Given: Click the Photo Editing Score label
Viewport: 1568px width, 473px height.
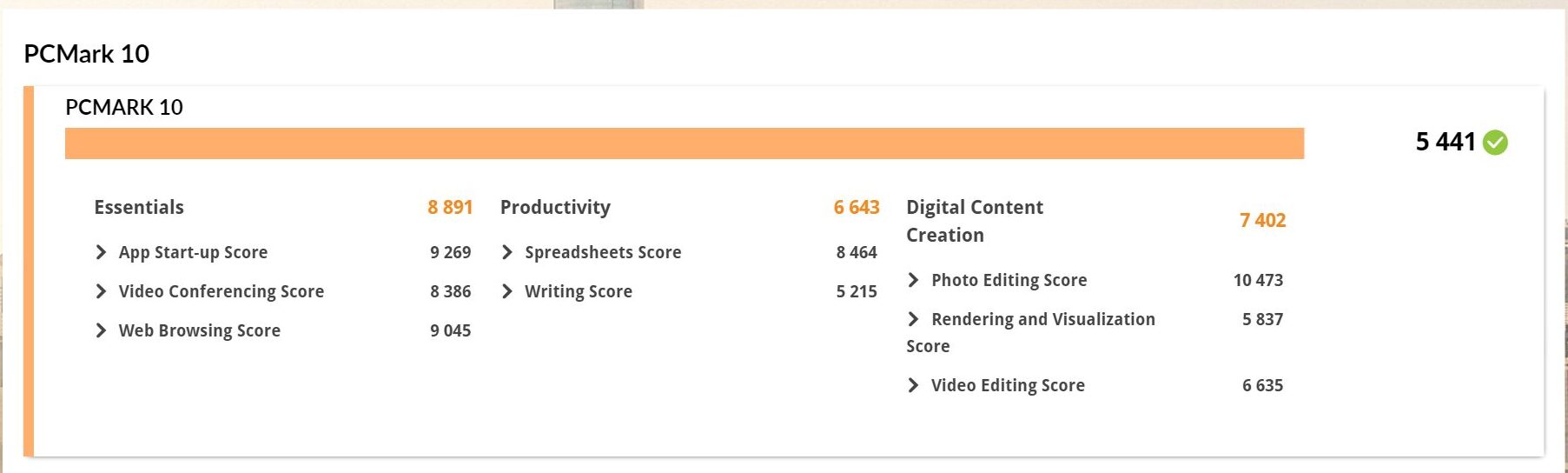Looking at the screenshot, I should (x=1009, y=280).
